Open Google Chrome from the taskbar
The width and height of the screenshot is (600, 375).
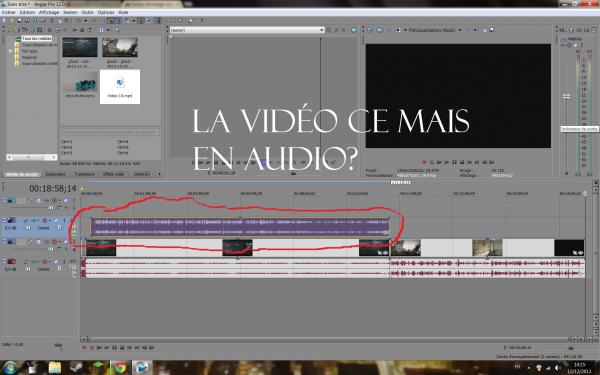pos(119,368)
